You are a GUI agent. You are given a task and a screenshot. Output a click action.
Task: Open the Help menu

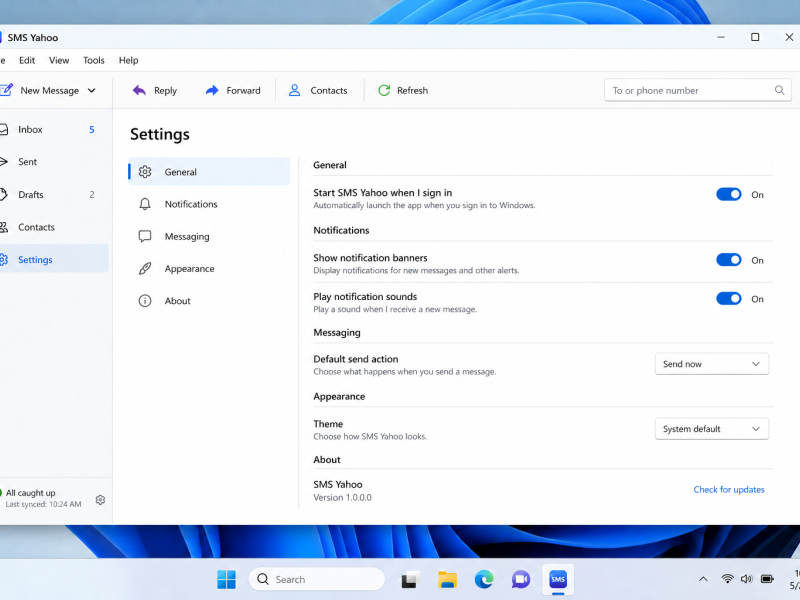coord(129,60)
